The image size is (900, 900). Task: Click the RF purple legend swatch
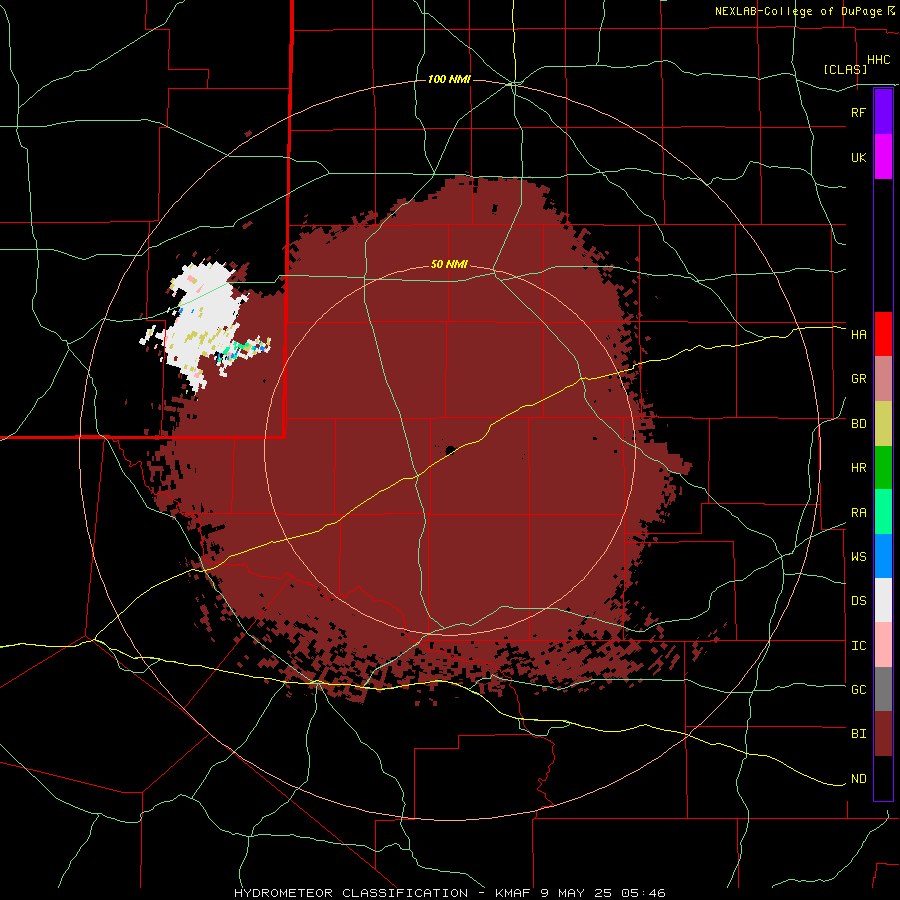pos(883,112)
